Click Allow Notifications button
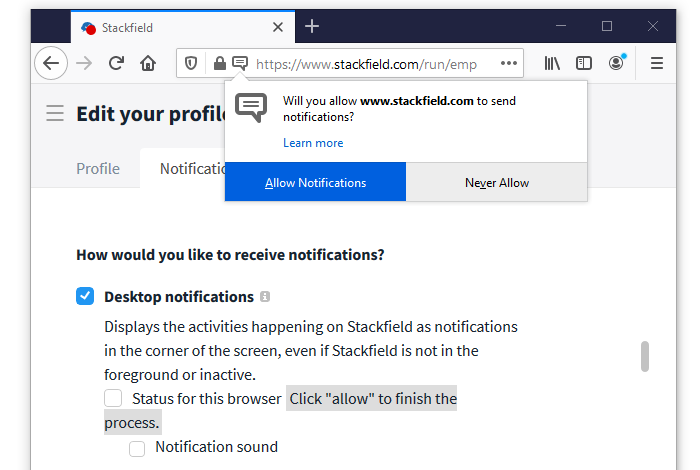700x470 pixels. (x=315, y=182)
